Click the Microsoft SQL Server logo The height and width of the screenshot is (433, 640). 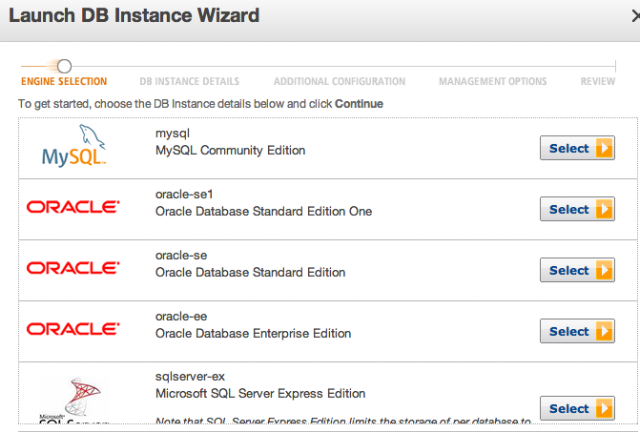pyautogui.click(x=75, y=401)
